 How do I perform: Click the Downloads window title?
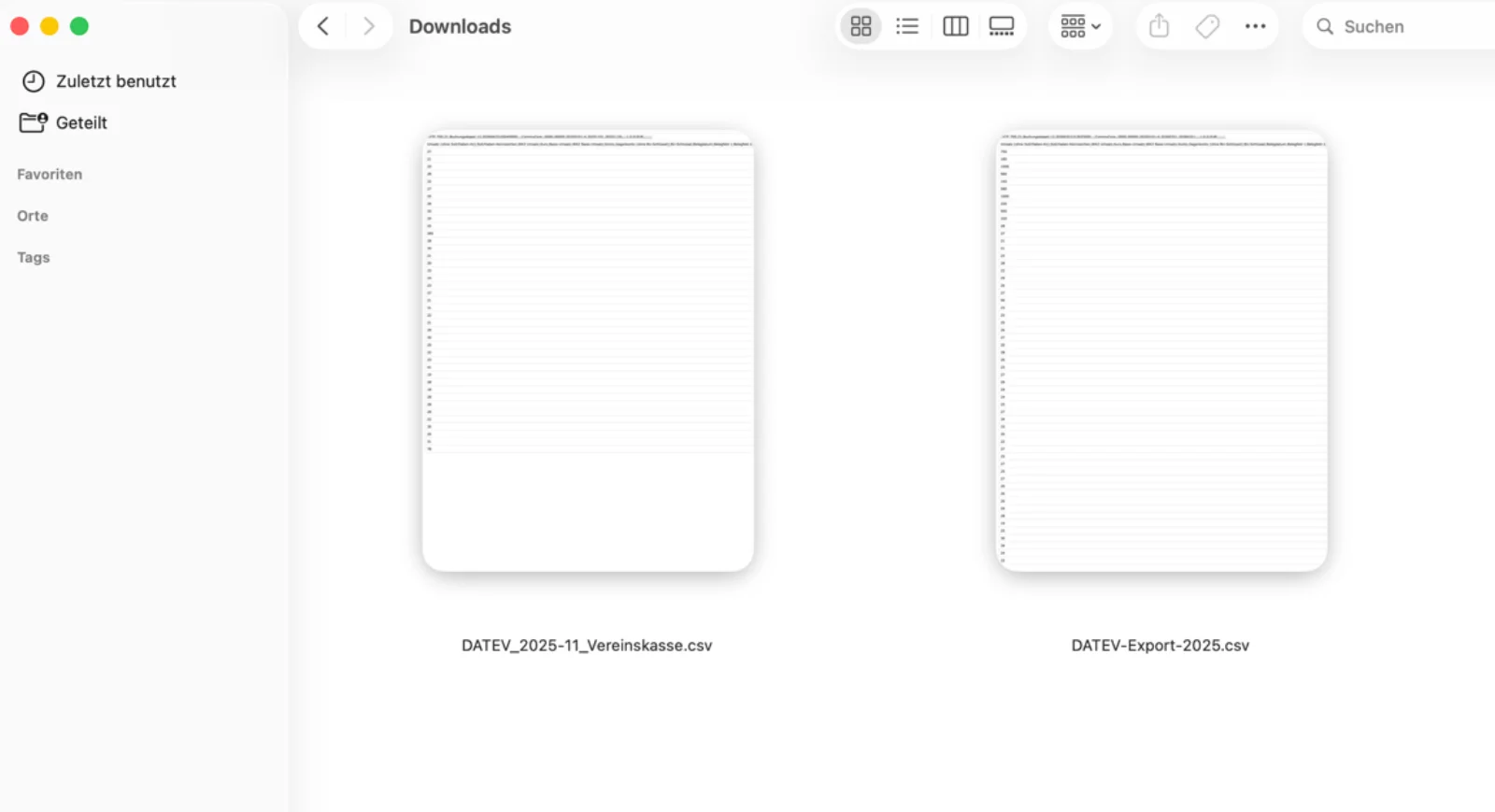[x=460, y=26]
